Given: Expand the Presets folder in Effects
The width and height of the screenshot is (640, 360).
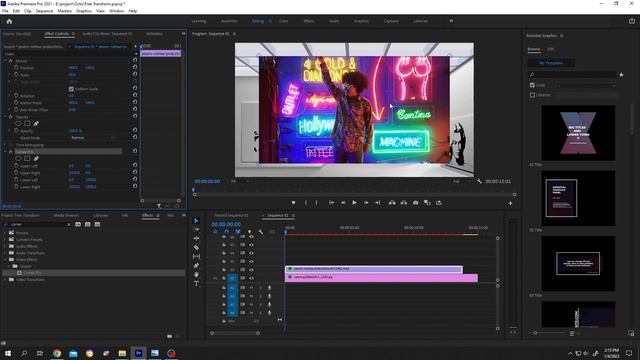Looking at the screenshot, I should [5, 233].
